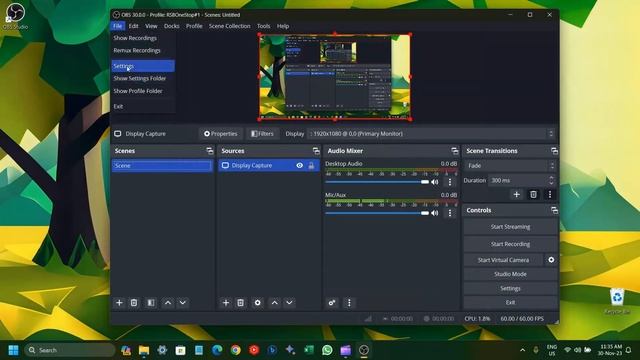Image resolution: width=640 pixels, height=360 pixels.
Task: Open the View menu
Action: [151, 26]
